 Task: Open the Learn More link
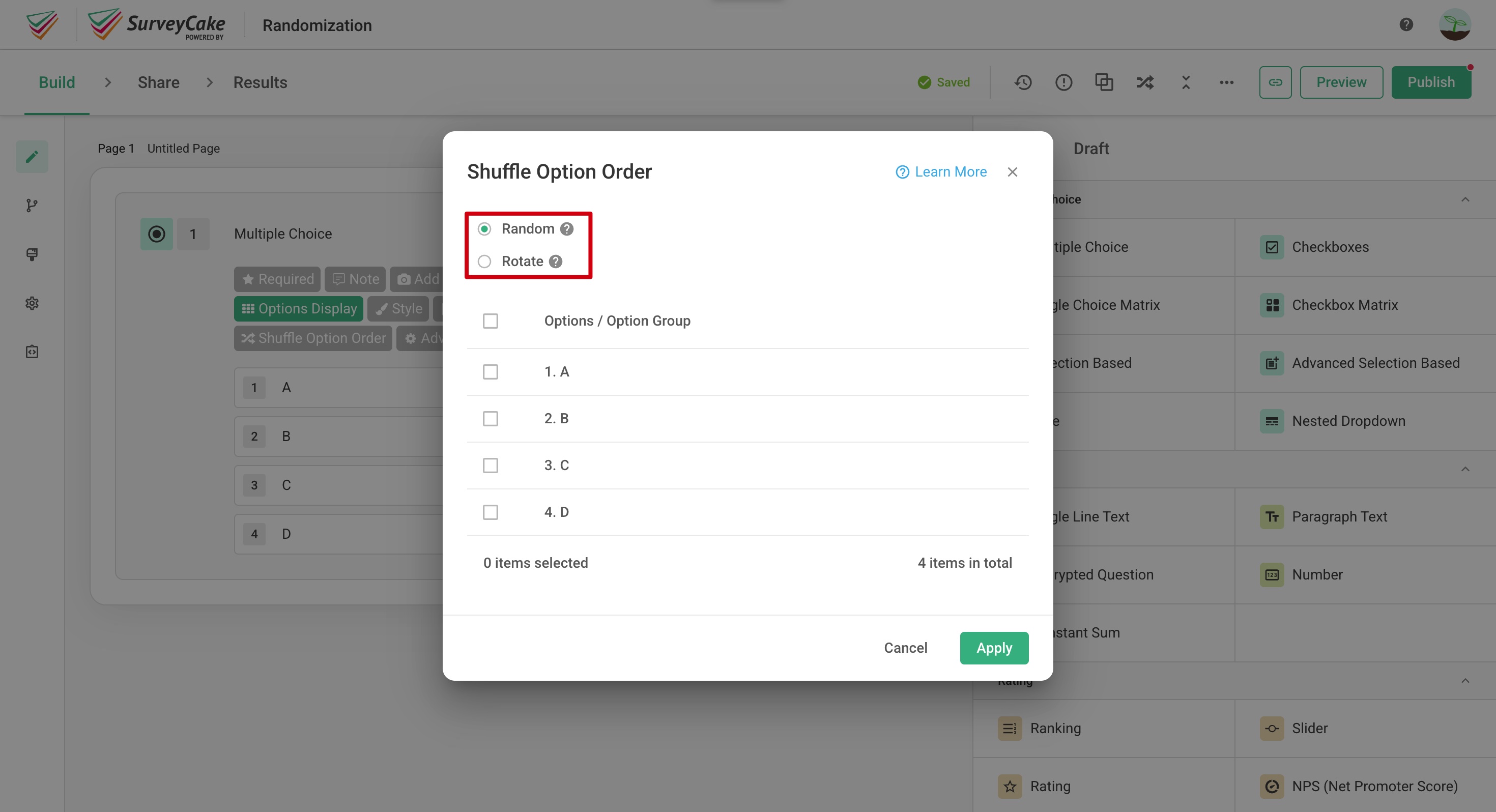click(941, 172)
